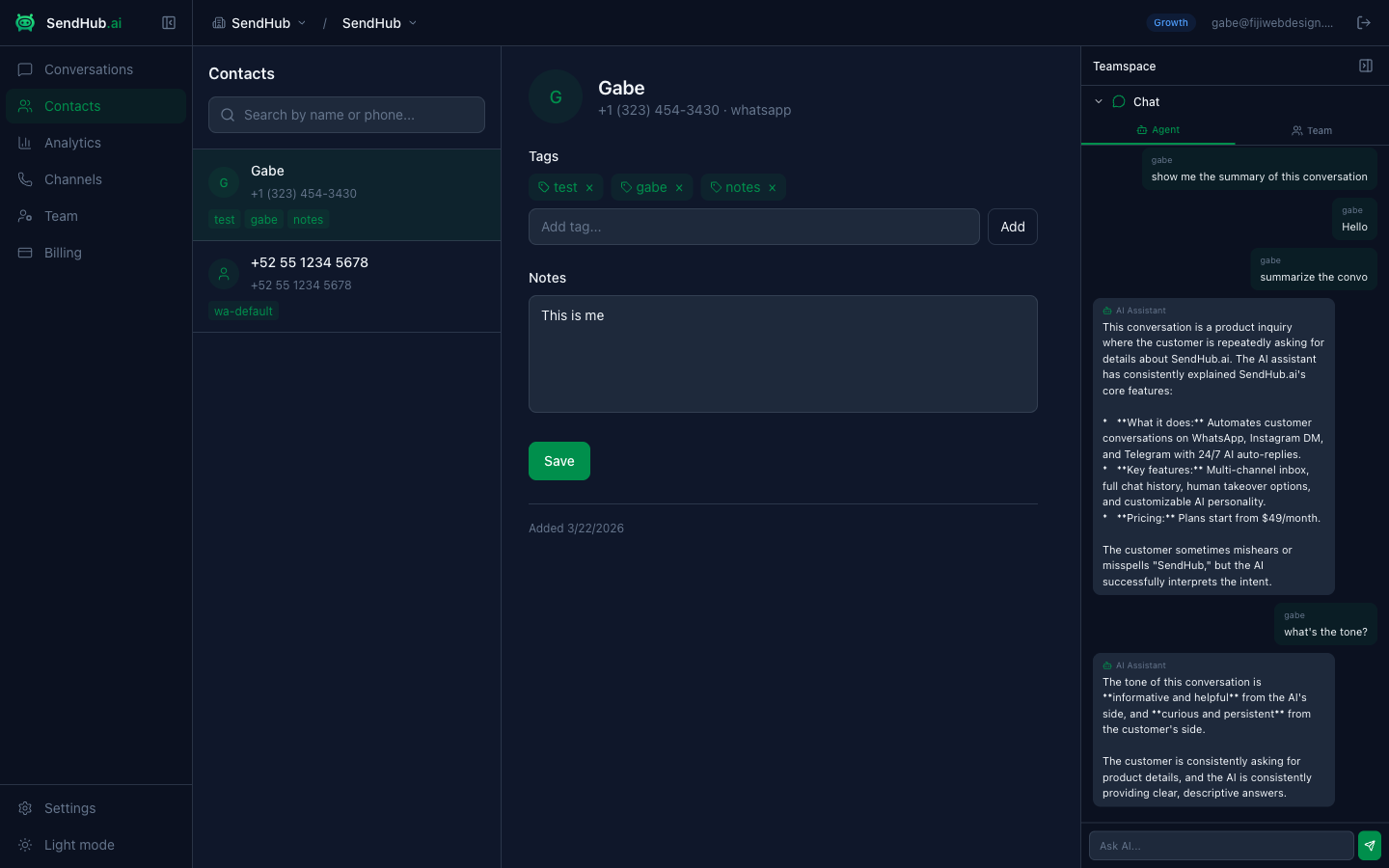1389x868 pixels.
Task: Open Contacts in the sidebar
Action: tap(95, 106)
